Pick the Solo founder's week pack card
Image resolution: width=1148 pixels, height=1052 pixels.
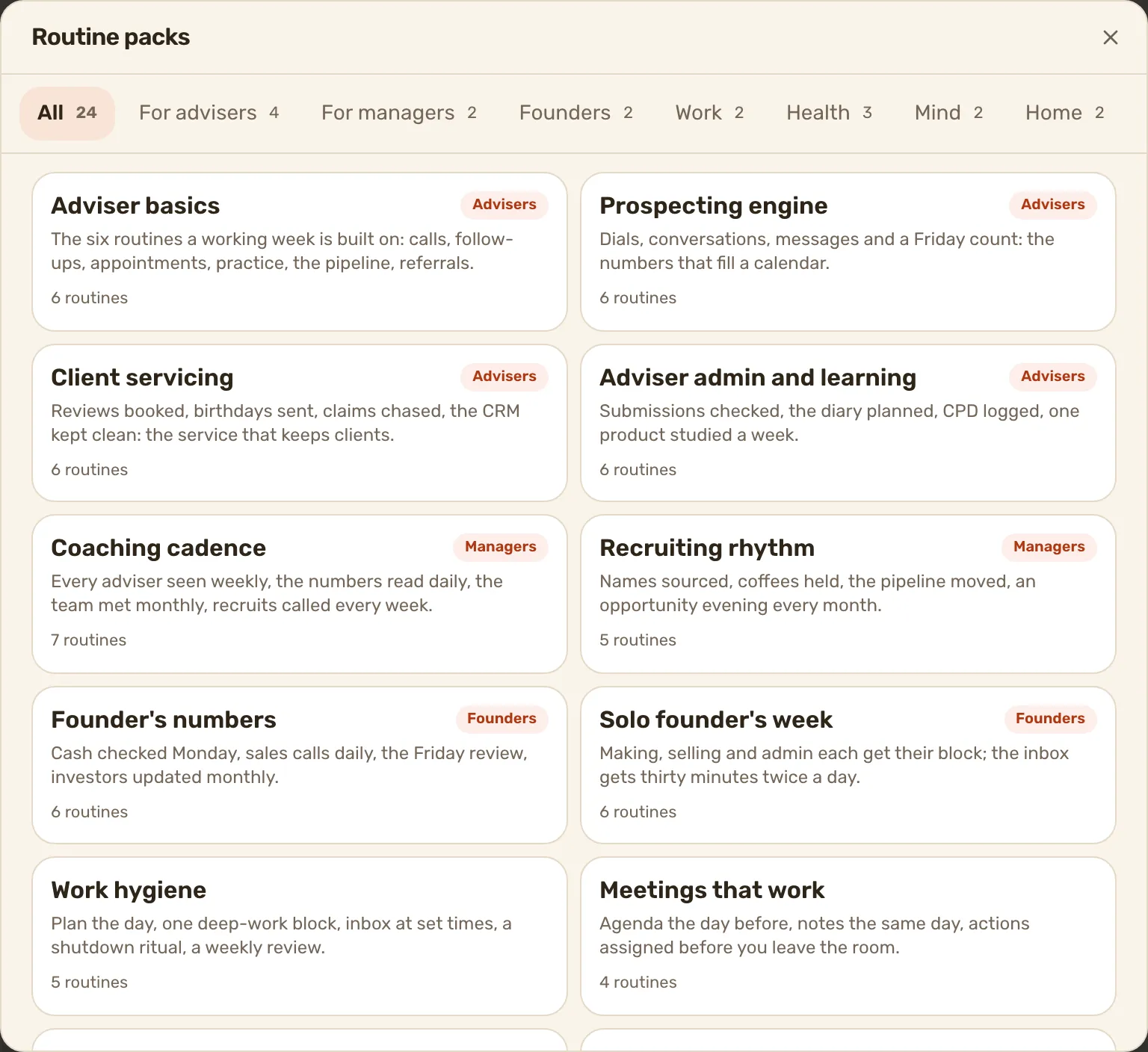848,765
